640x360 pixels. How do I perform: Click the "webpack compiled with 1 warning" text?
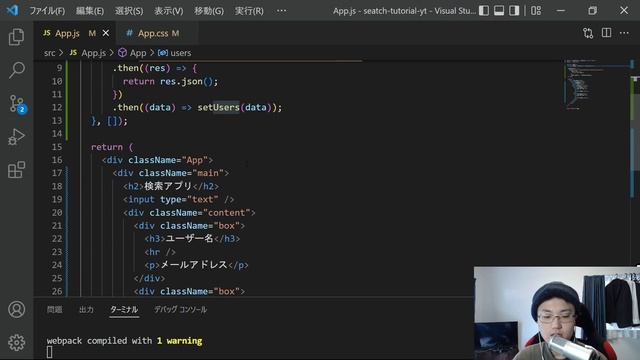(124, 341)
